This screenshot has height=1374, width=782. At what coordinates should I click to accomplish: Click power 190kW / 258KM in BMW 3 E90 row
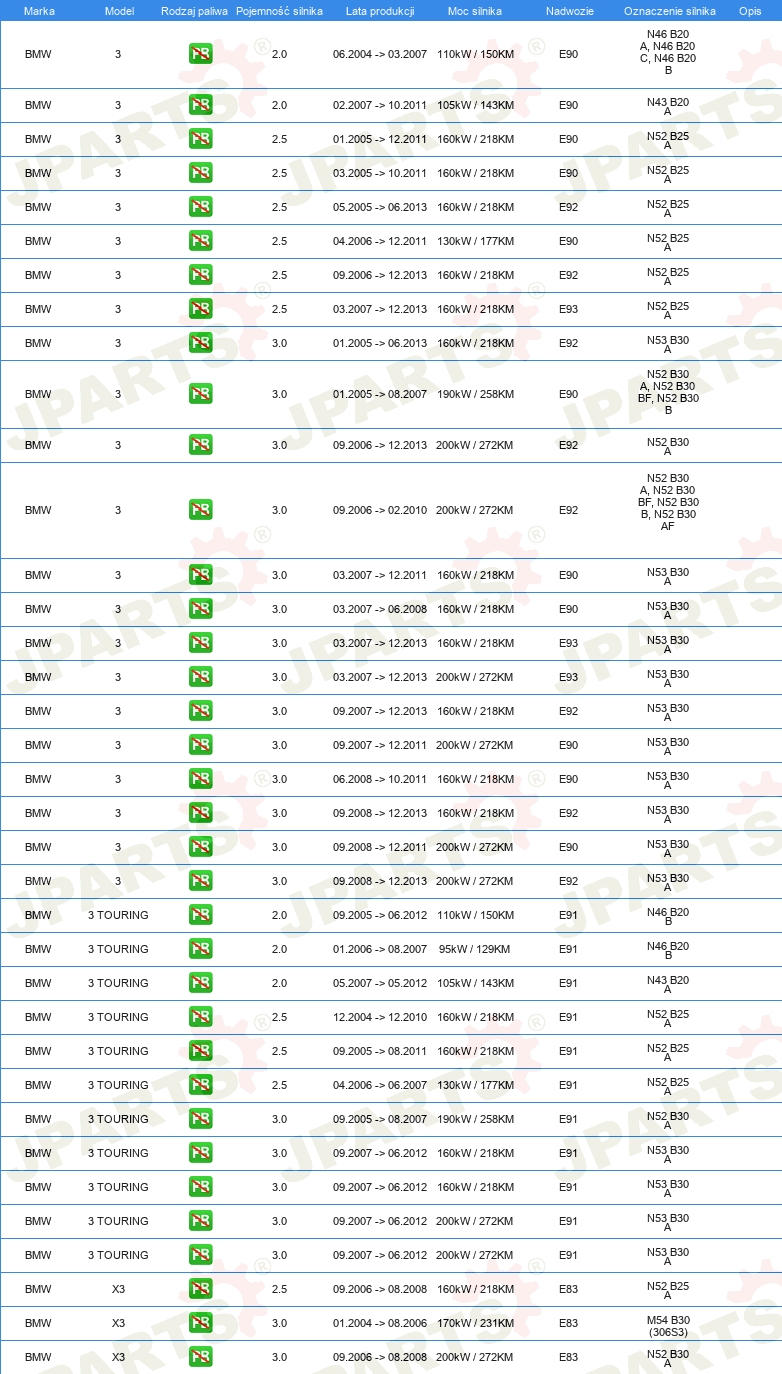coord(475,394)
